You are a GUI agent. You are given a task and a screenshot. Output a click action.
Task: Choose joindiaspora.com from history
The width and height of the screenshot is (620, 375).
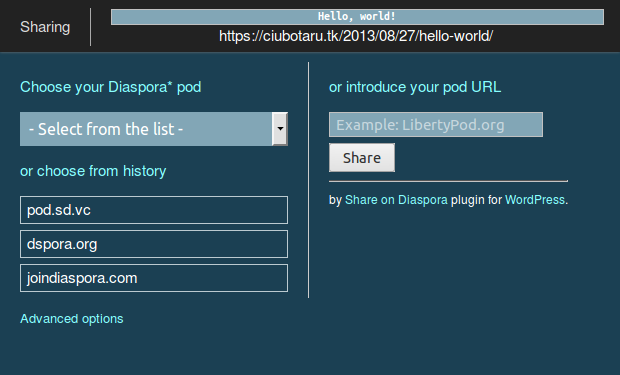click(154, 278)
